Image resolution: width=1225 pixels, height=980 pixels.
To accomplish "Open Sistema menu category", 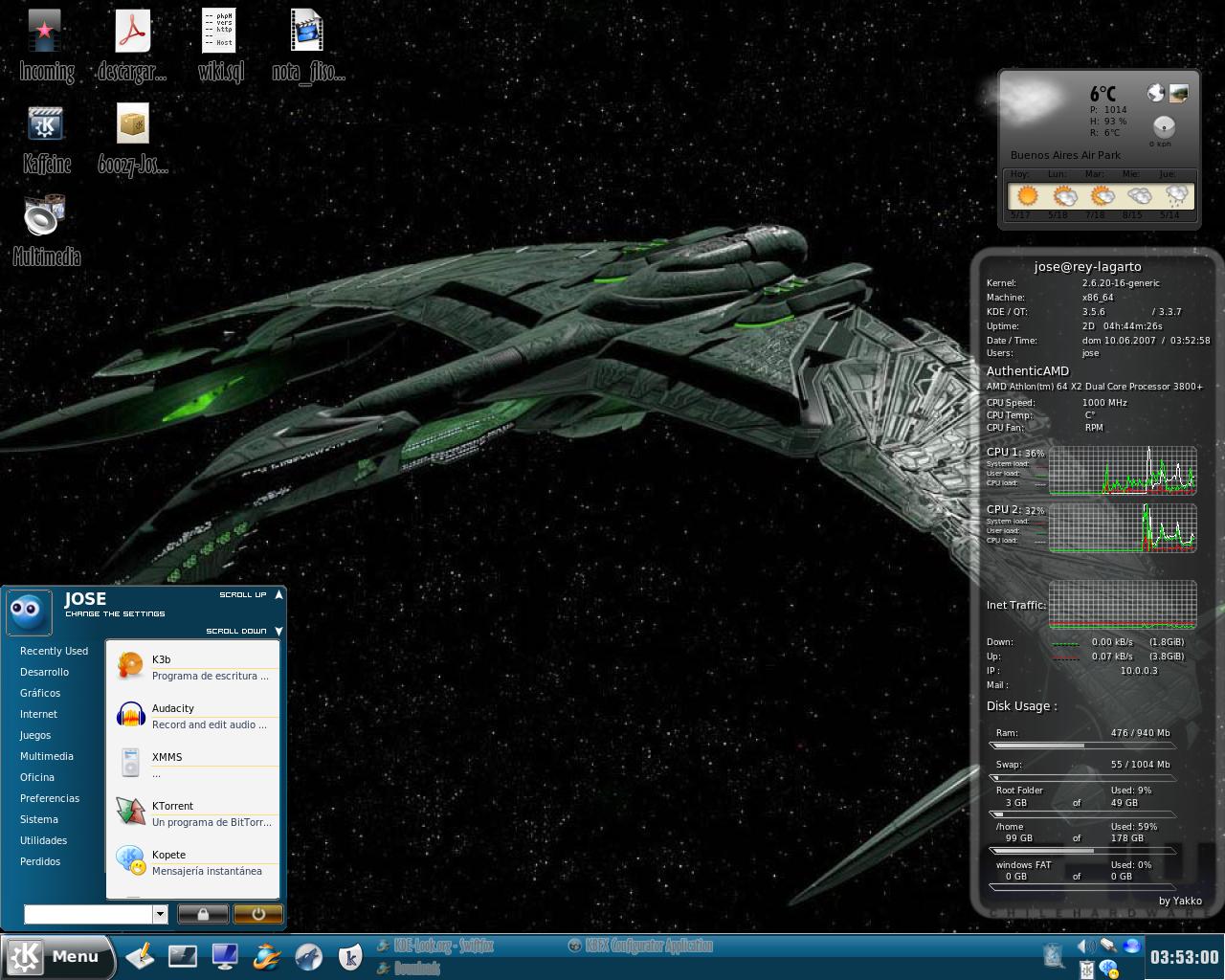I will 39,819.
